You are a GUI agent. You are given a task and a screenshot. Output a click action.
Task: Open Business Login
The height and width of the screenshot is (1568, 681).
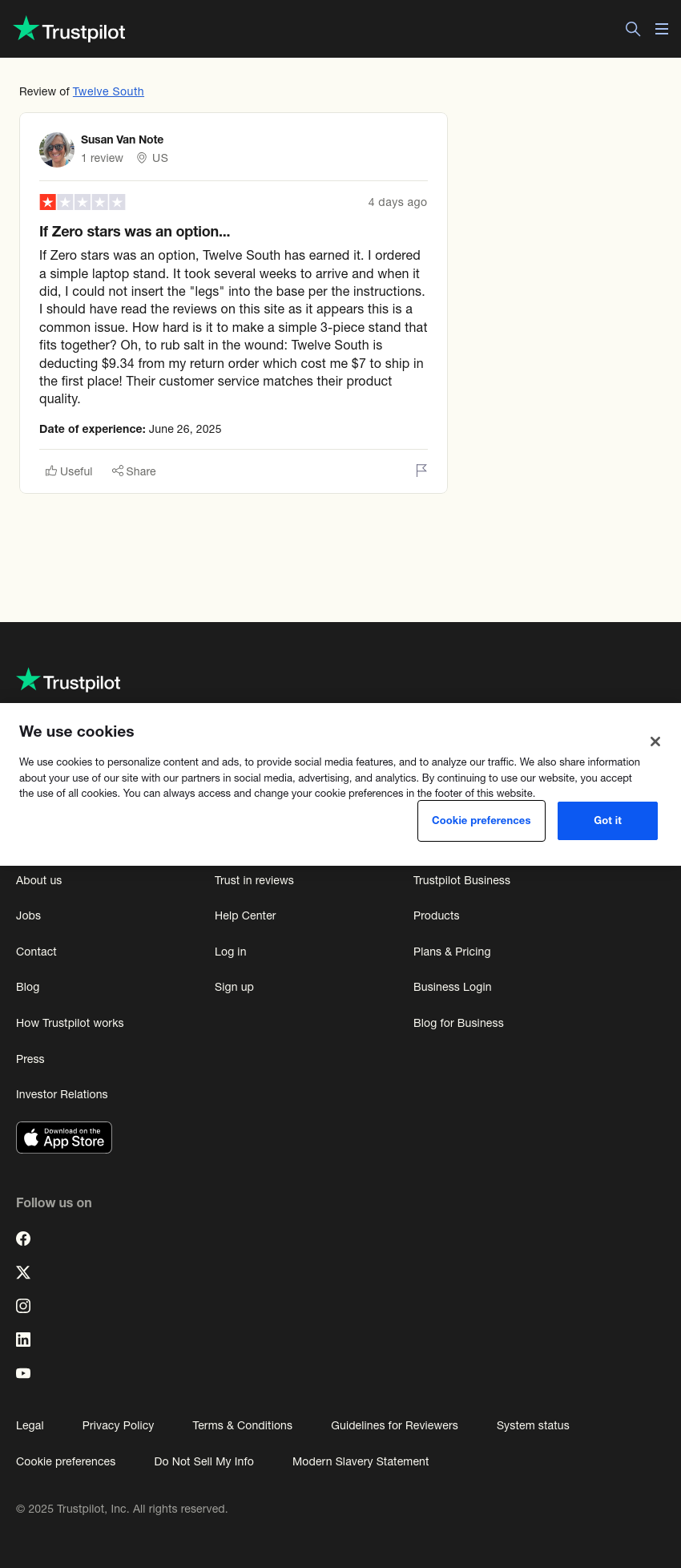[452, 987]
